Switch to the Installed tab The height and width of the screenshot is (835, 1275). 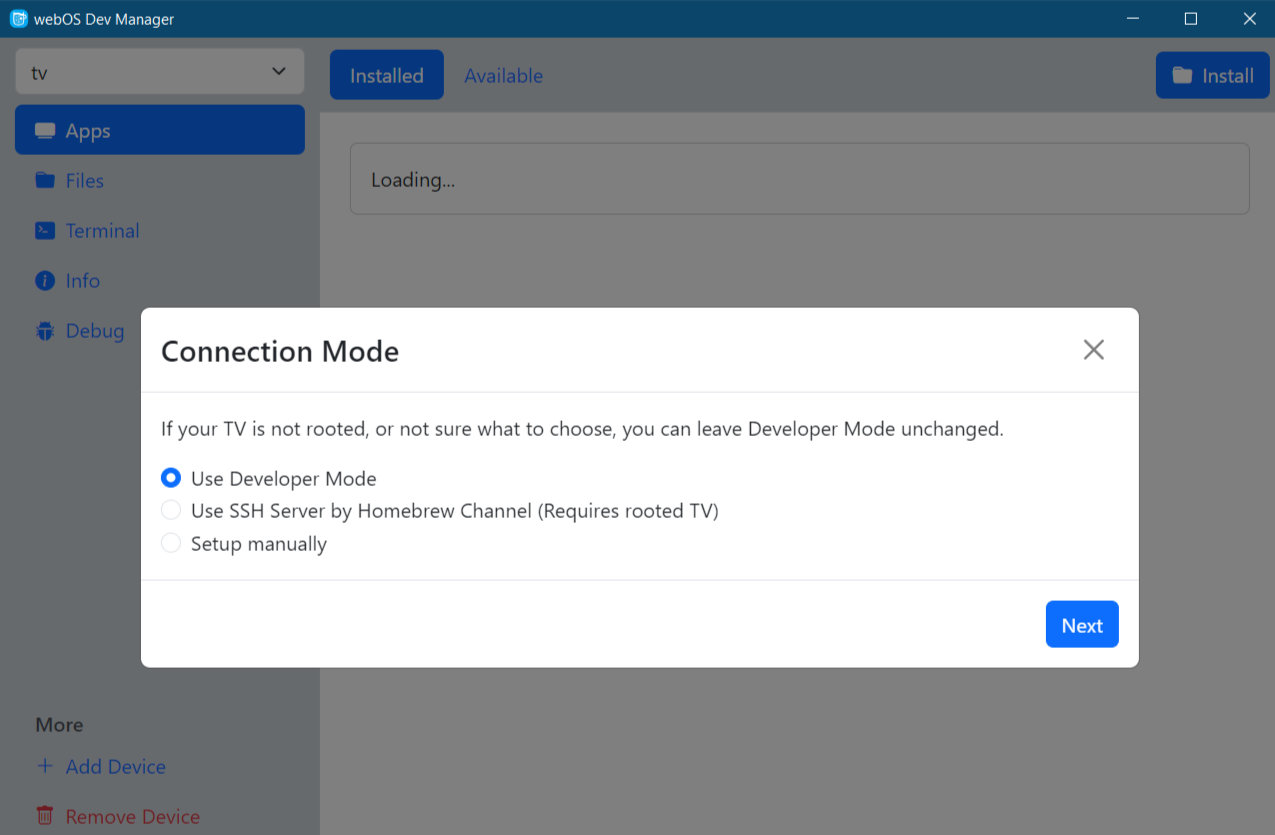(x=386, y=76)
